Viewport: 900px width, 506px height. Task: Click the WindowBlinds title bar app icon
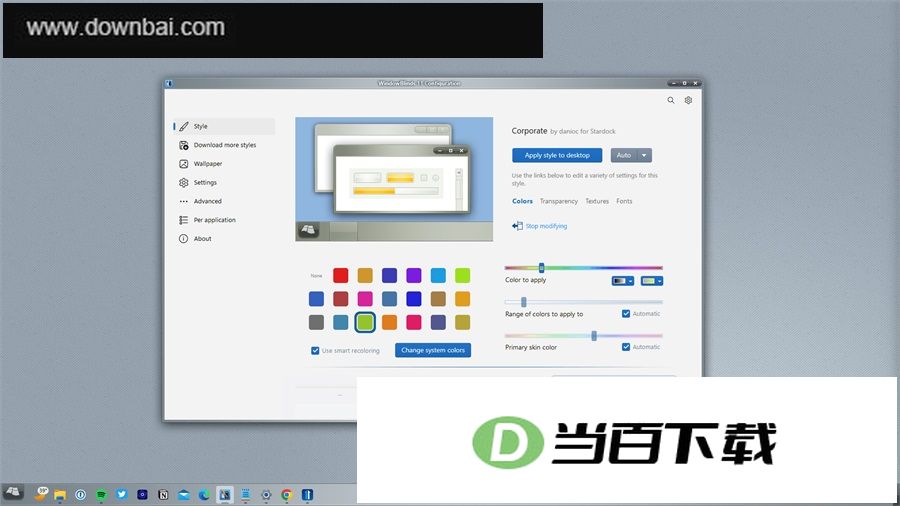coord(169,83)
